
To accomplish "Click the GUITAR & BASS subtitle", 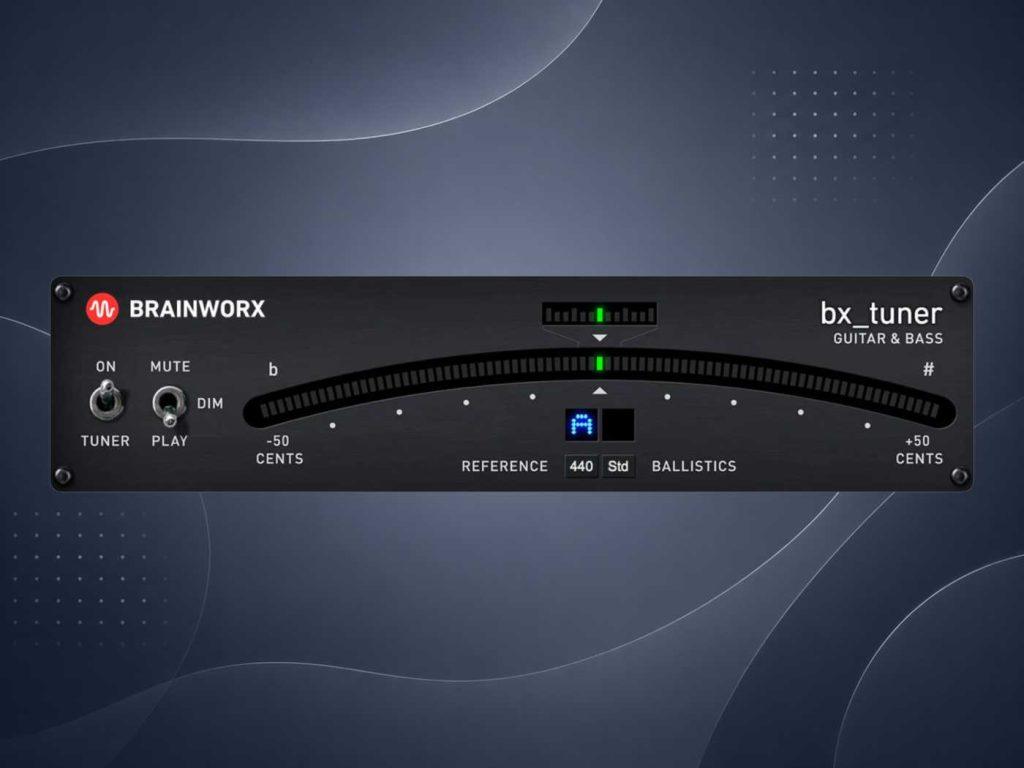I will pos(888,338).
